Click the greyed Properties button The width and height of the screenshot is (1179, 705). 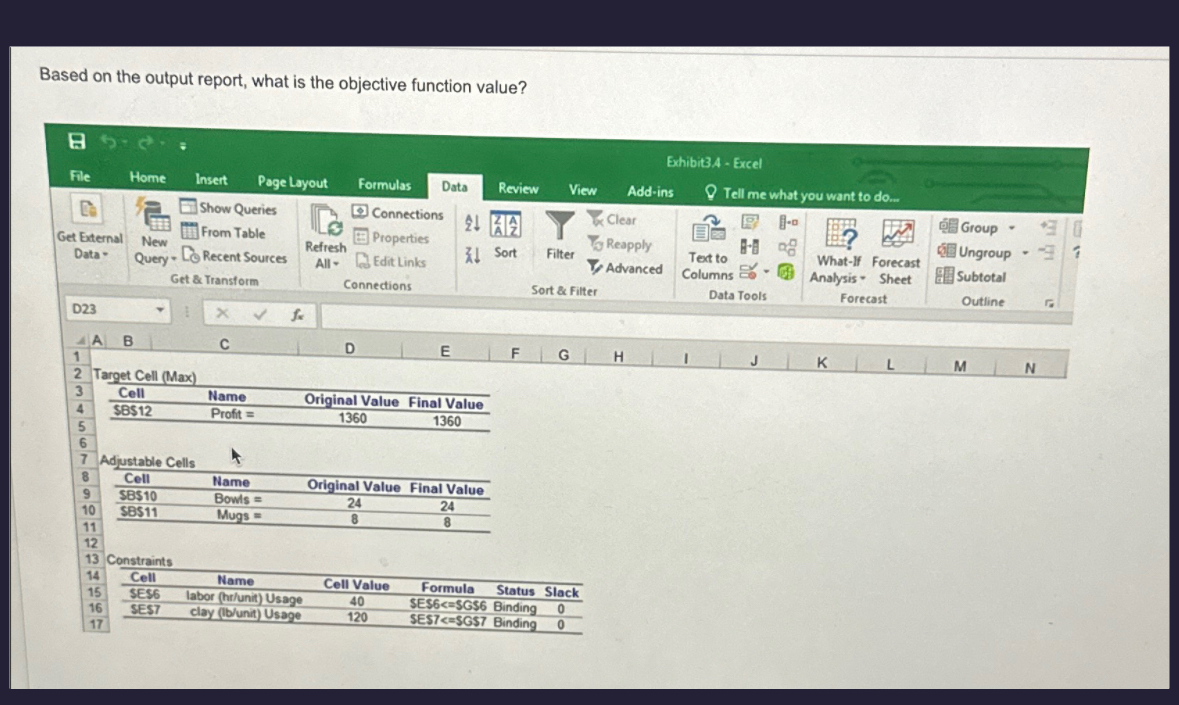point(392,238)
